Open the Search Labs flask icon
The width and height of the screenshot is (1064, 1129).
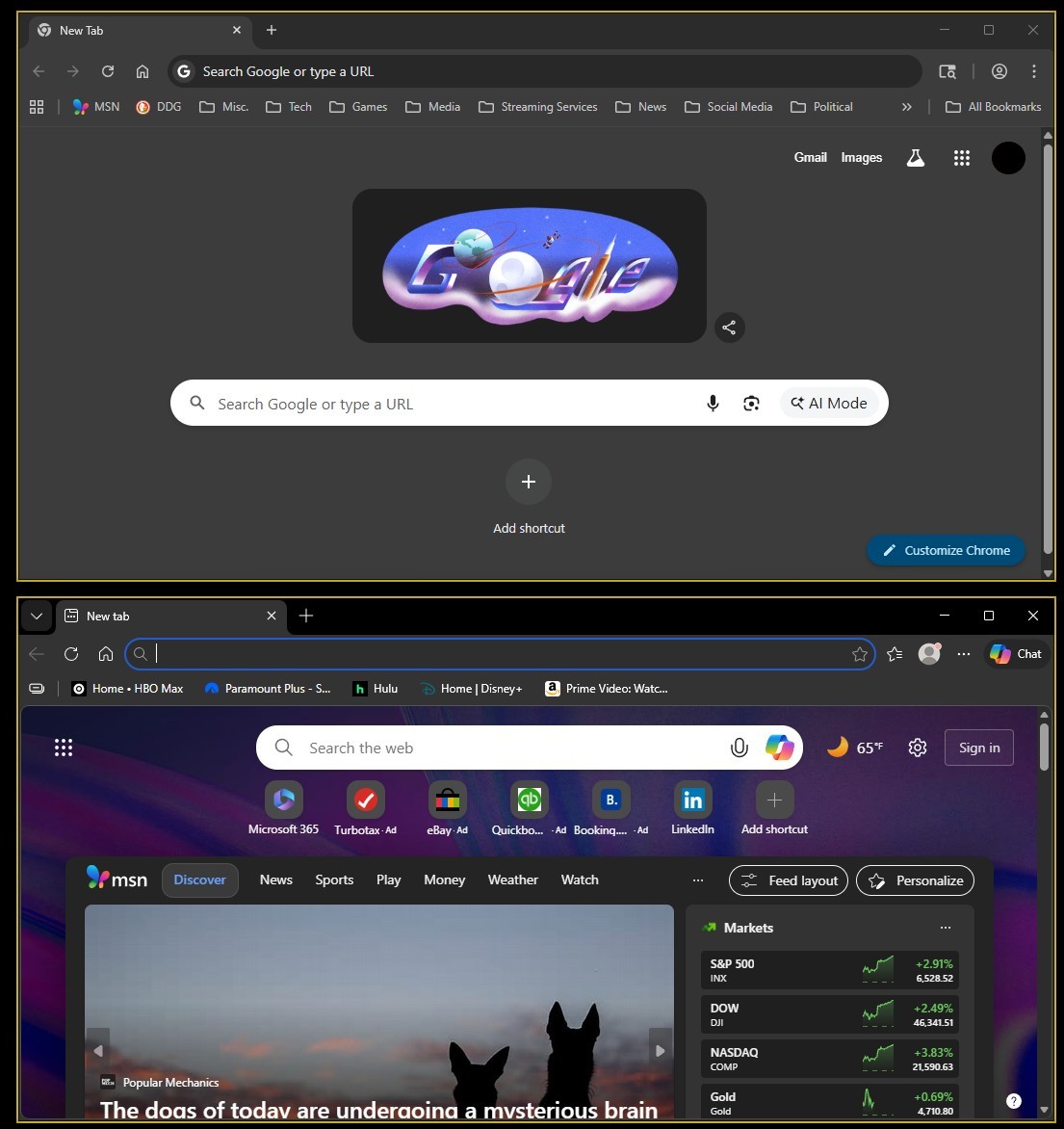915,158
